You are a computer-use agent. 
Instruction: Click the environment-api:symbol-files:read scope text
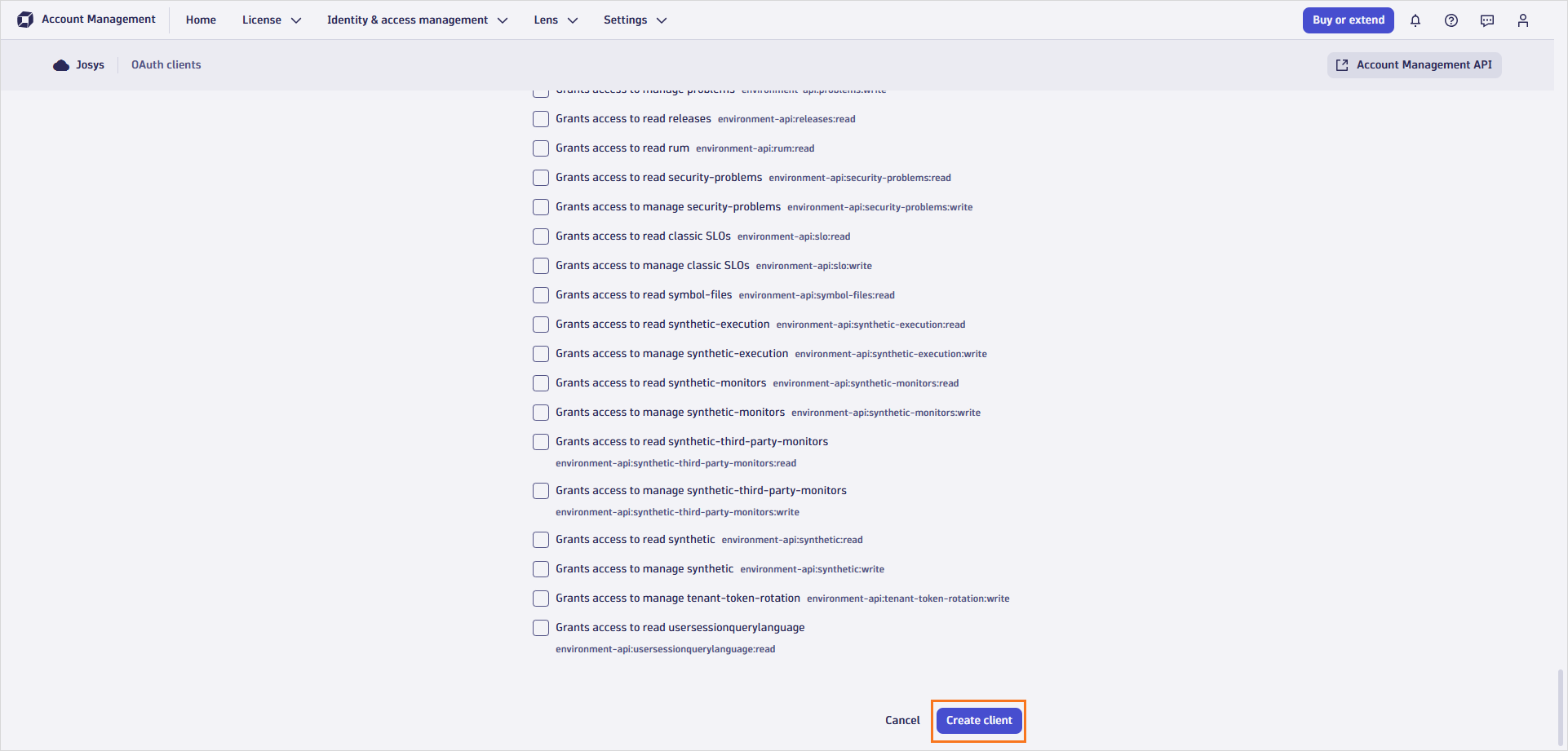tap(817, 295)
